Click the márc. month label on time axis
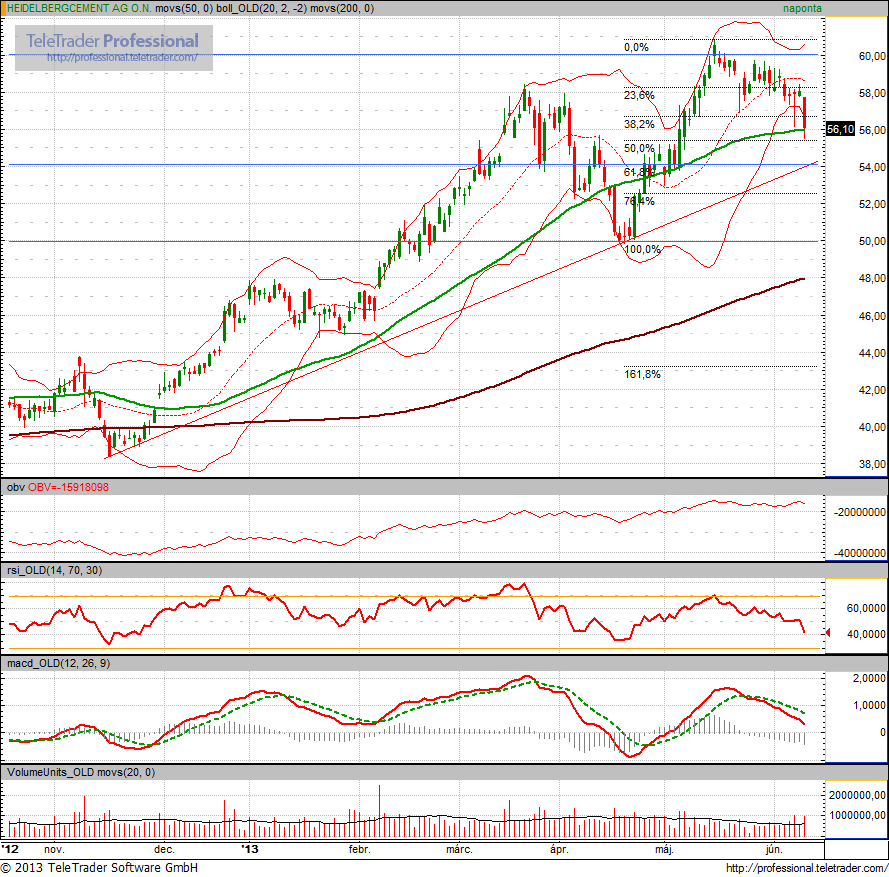889x877 pixels. pyautogui.click(x=459, y=849)
